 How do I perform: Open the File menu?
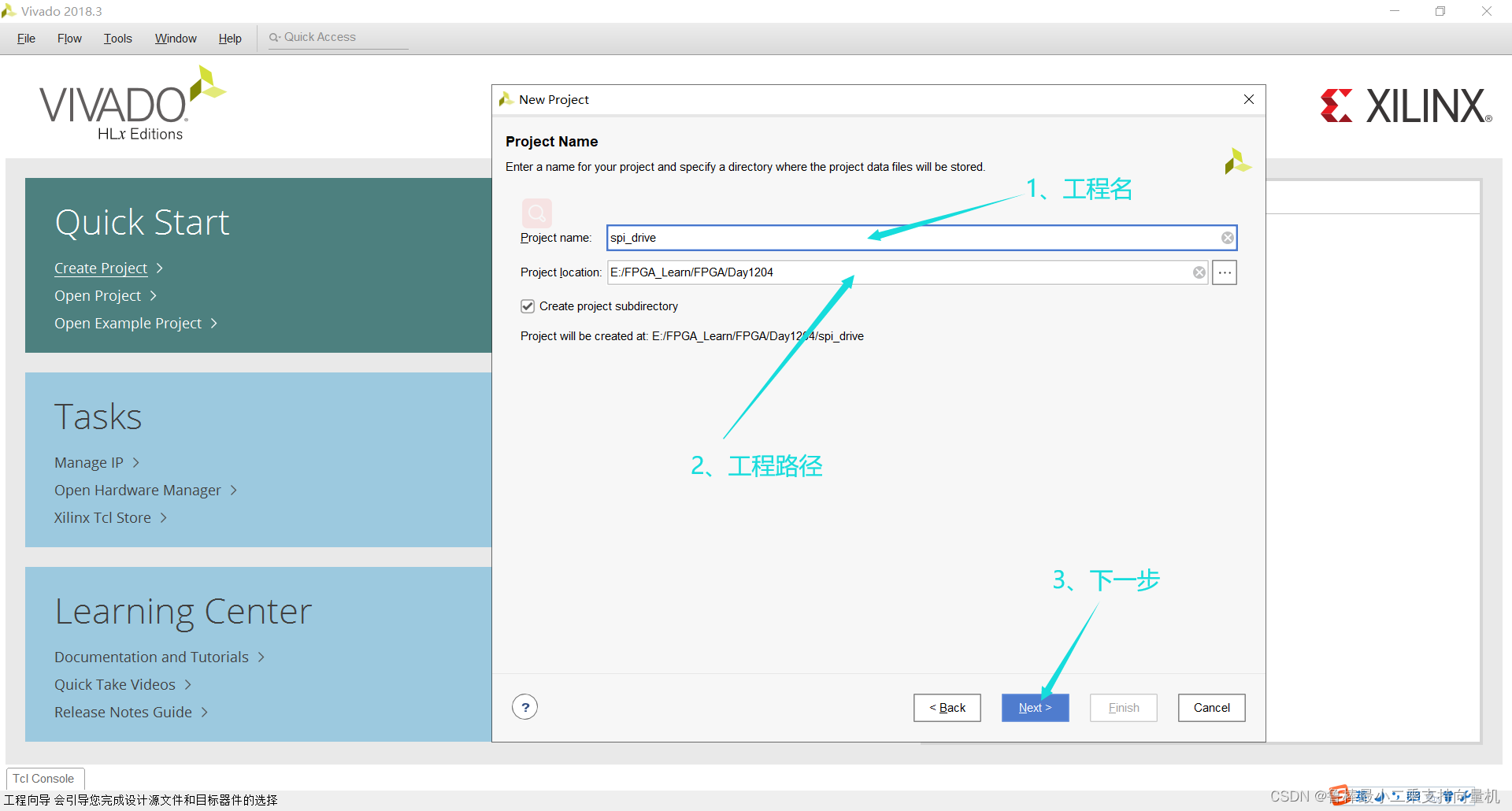pyautogui.click(x=26, y=39)
